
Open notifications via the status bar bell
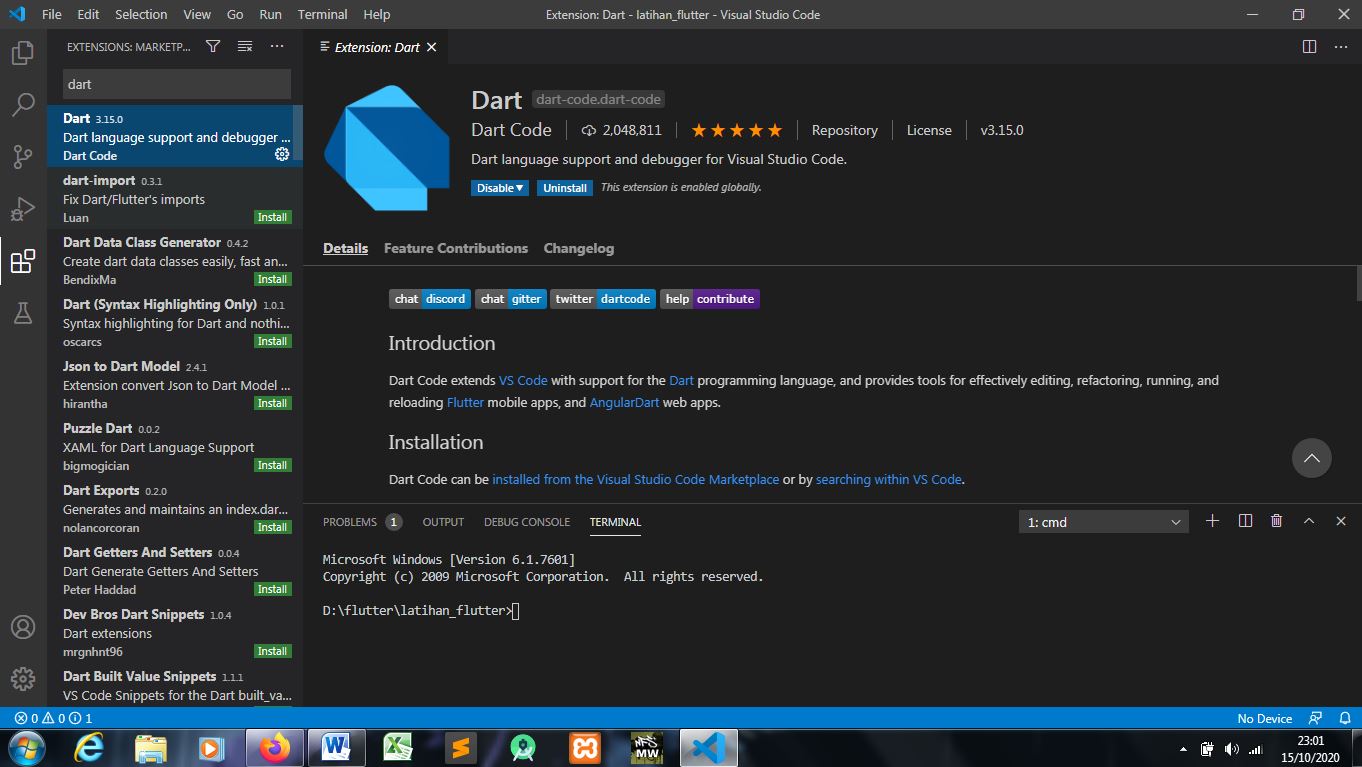(x=1345, y=718)
